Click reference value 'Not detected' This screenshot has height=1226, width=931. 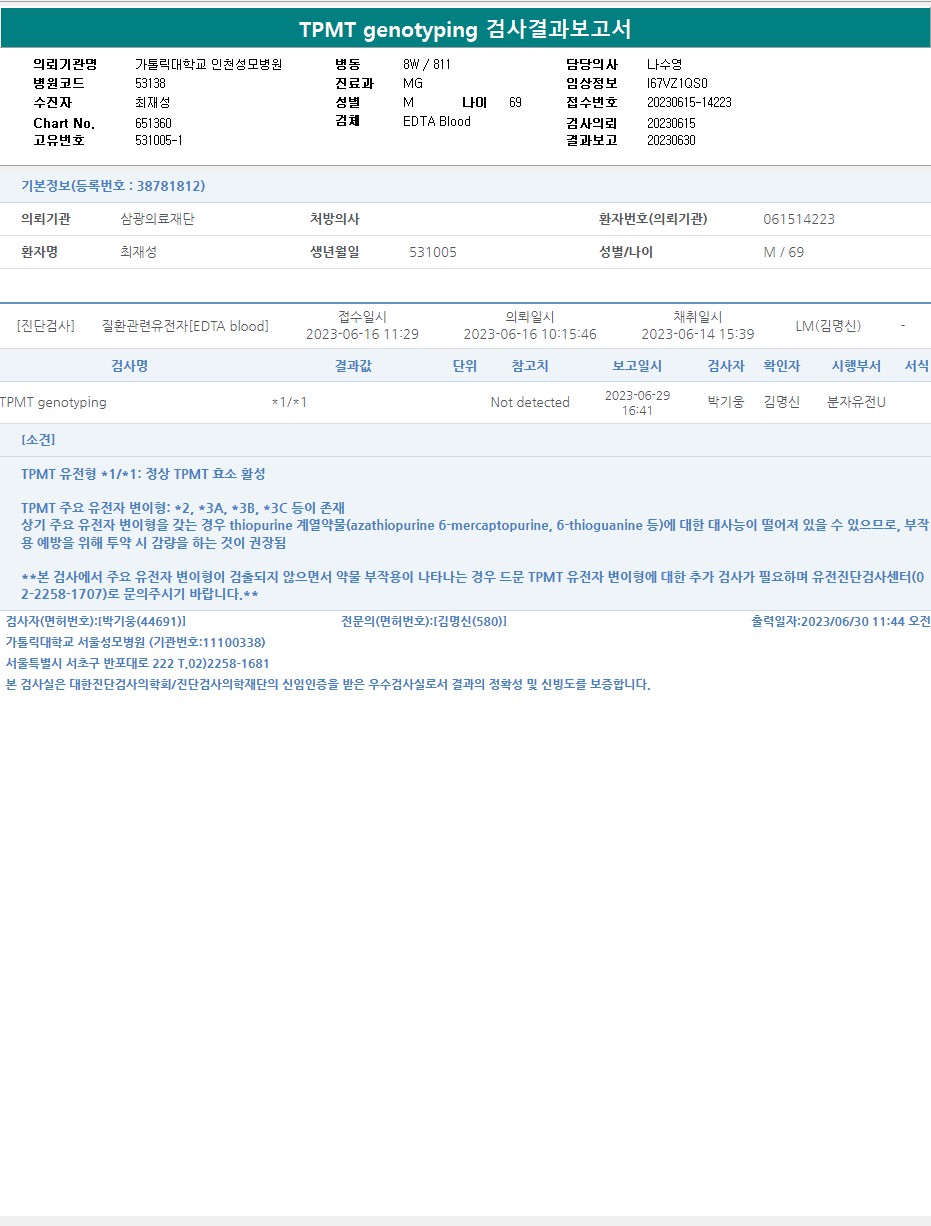(x=530, y=402)
